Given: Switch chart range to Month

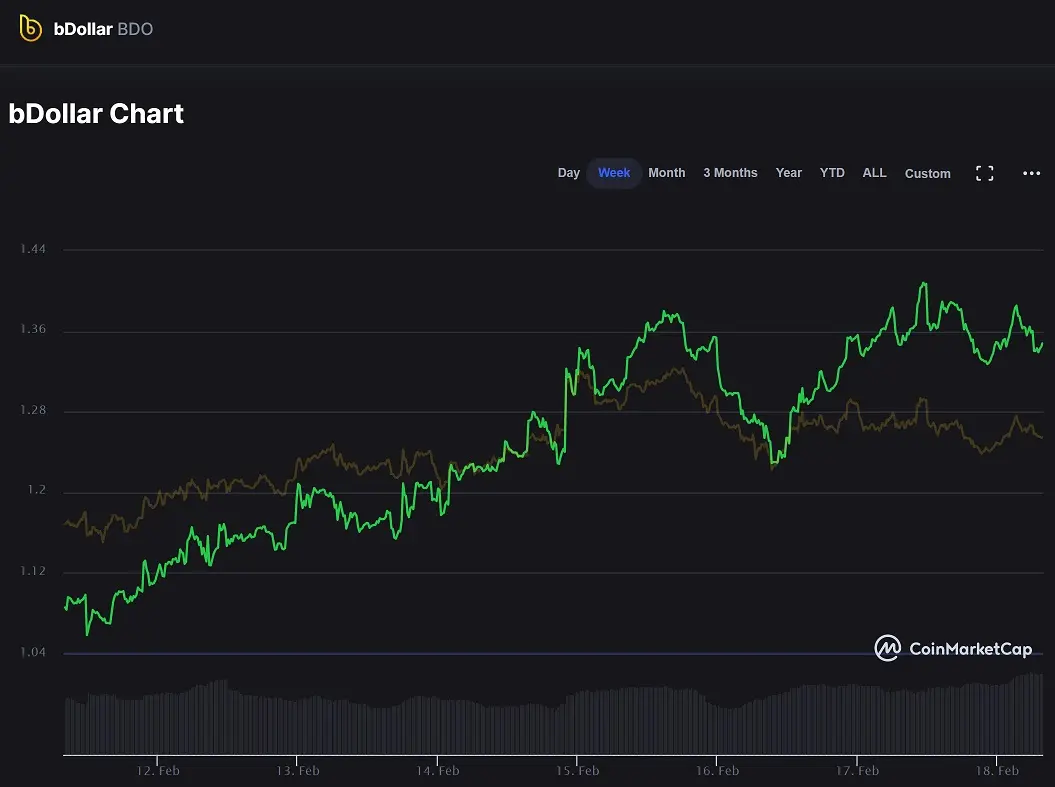Looking at the screenshot, I should (667, 173).
